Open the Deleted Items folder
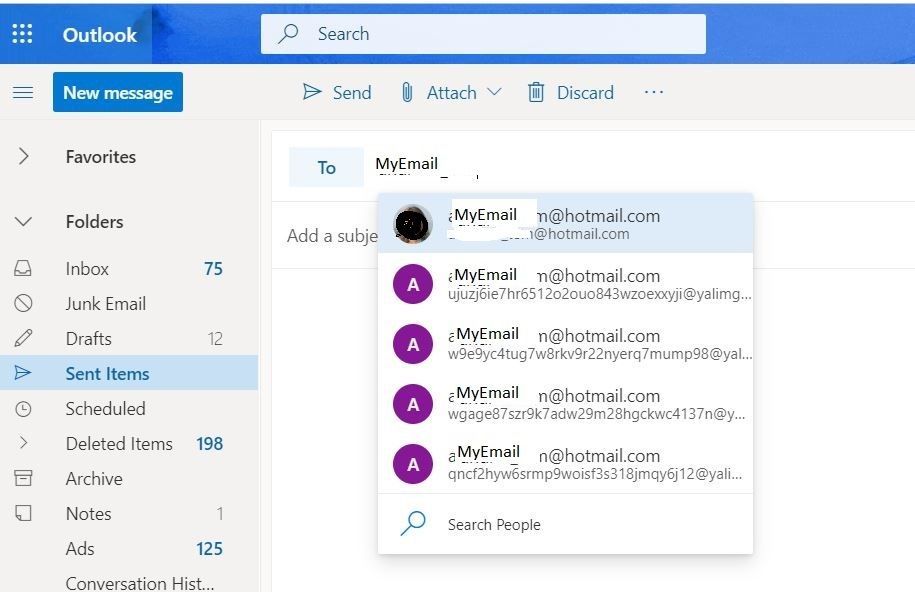Image resolution: width=915 pixels, height=592 pixels. click(118, 443)
